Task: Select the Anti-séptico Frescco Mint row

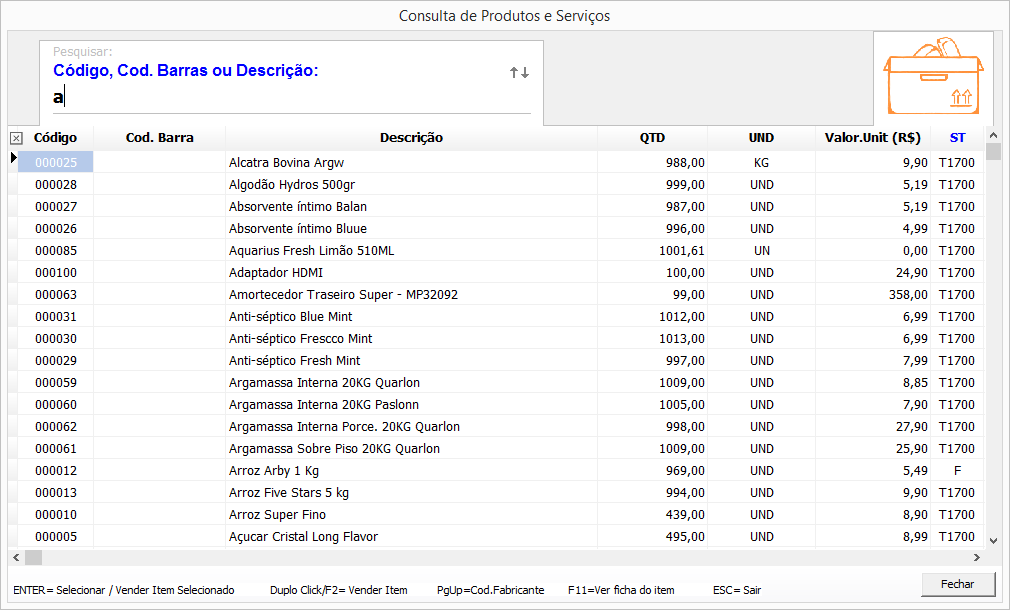Action: pos(500,338)
